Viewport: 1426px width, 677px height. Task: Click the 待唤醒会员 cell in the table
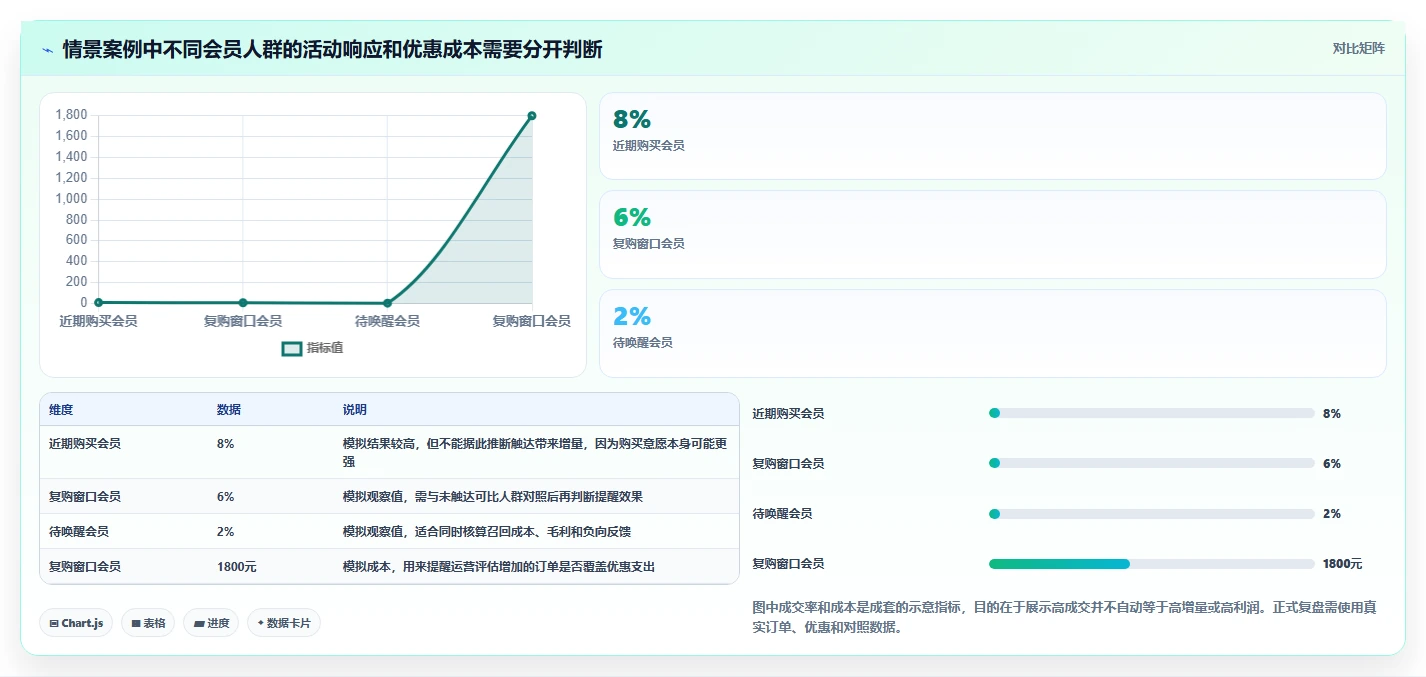[x=79, y=531]
